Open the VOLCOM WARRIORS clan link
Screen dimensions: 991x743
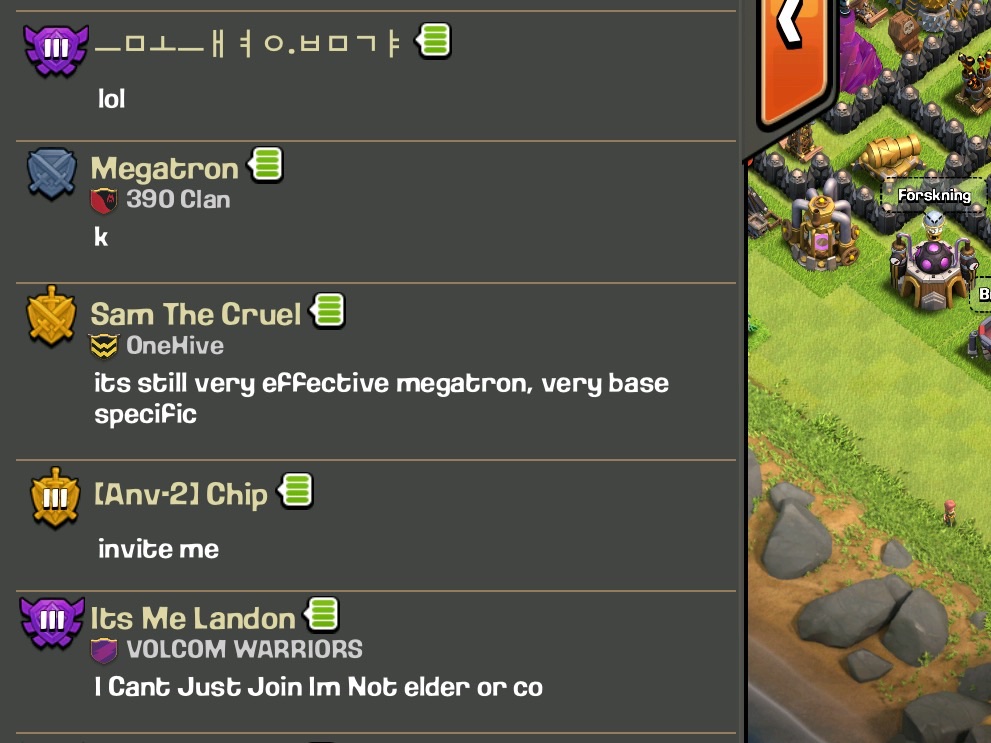click(227, 649)
